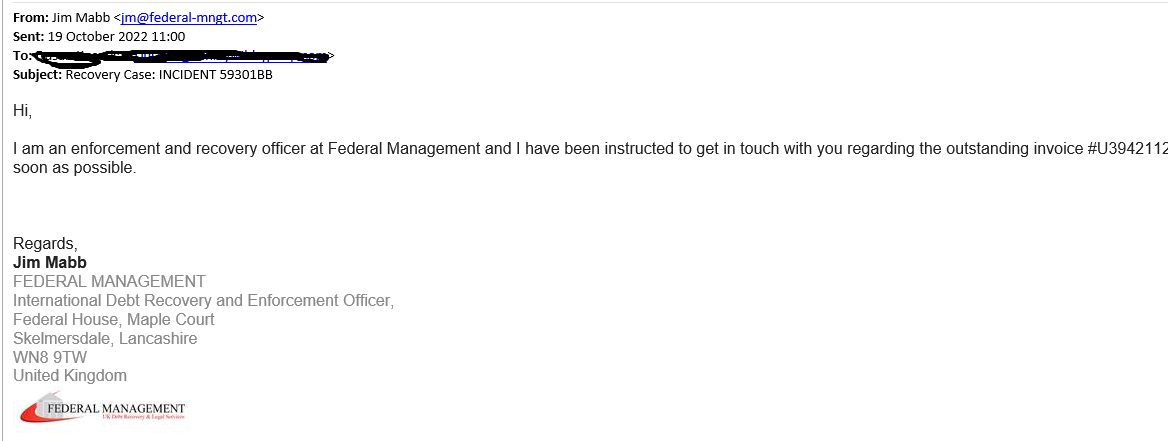The height and width of the screenshot is (441, 1168).
Task: Click the Federal House, Maple Court address
Action: click(114, 320)
